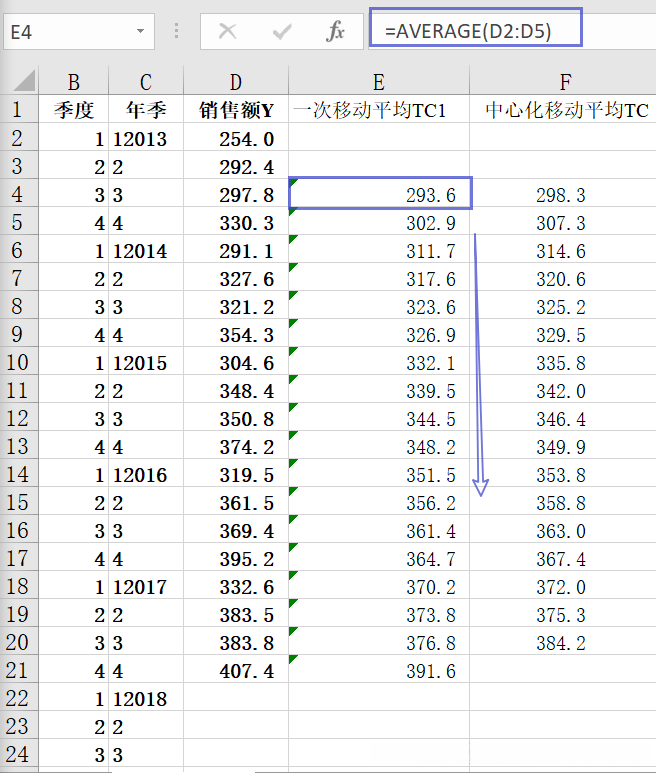Select sales cell 354.3
656x773 pixels.
(236, 334)
